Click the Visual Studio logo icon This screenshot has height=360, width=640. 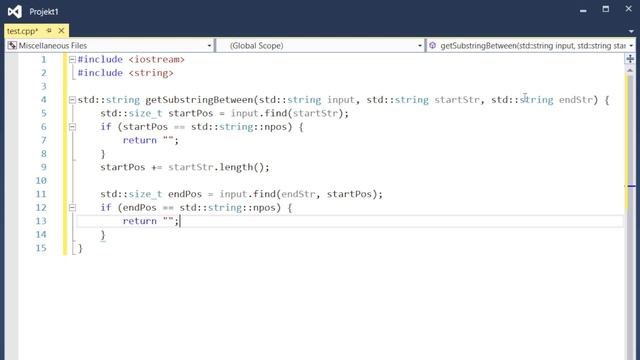tap(15, 11)
